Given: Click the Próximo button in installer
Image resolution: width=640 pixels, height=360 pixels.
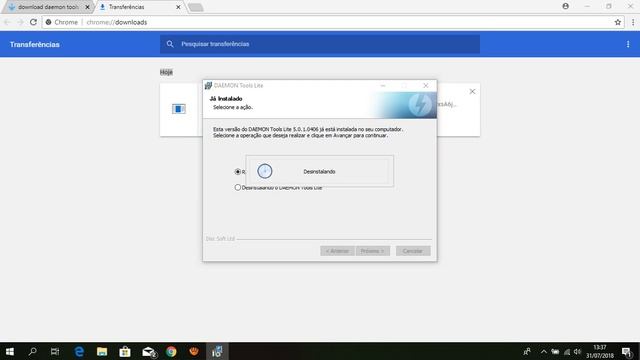Looking at the screenshot, I should pos(372,251).
